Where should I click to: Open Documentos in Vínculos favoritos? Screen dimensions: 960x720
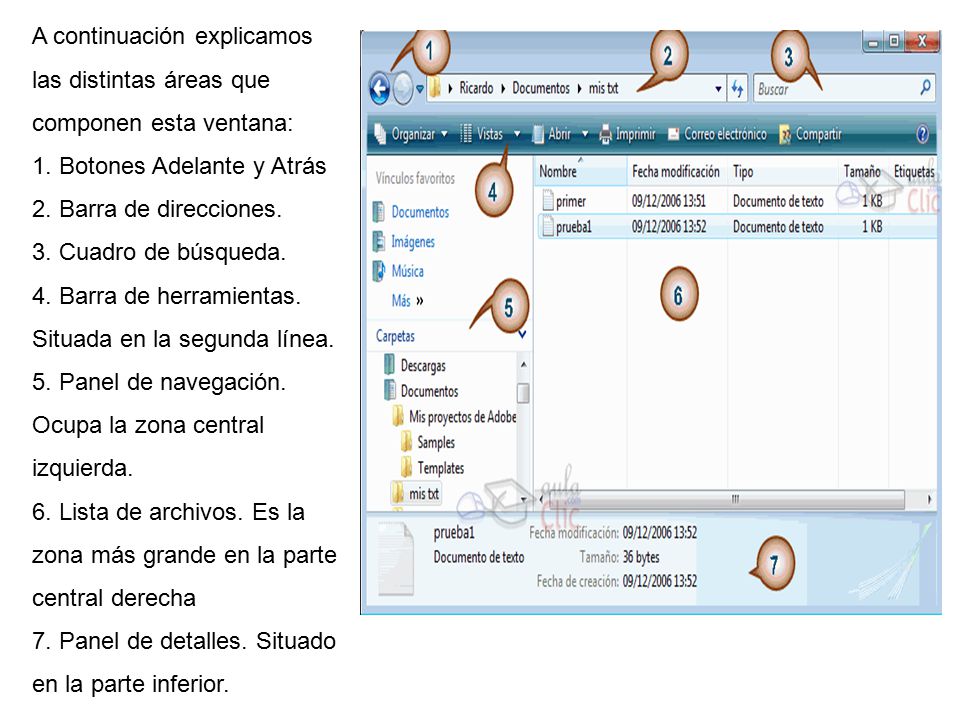pos(420,212)
